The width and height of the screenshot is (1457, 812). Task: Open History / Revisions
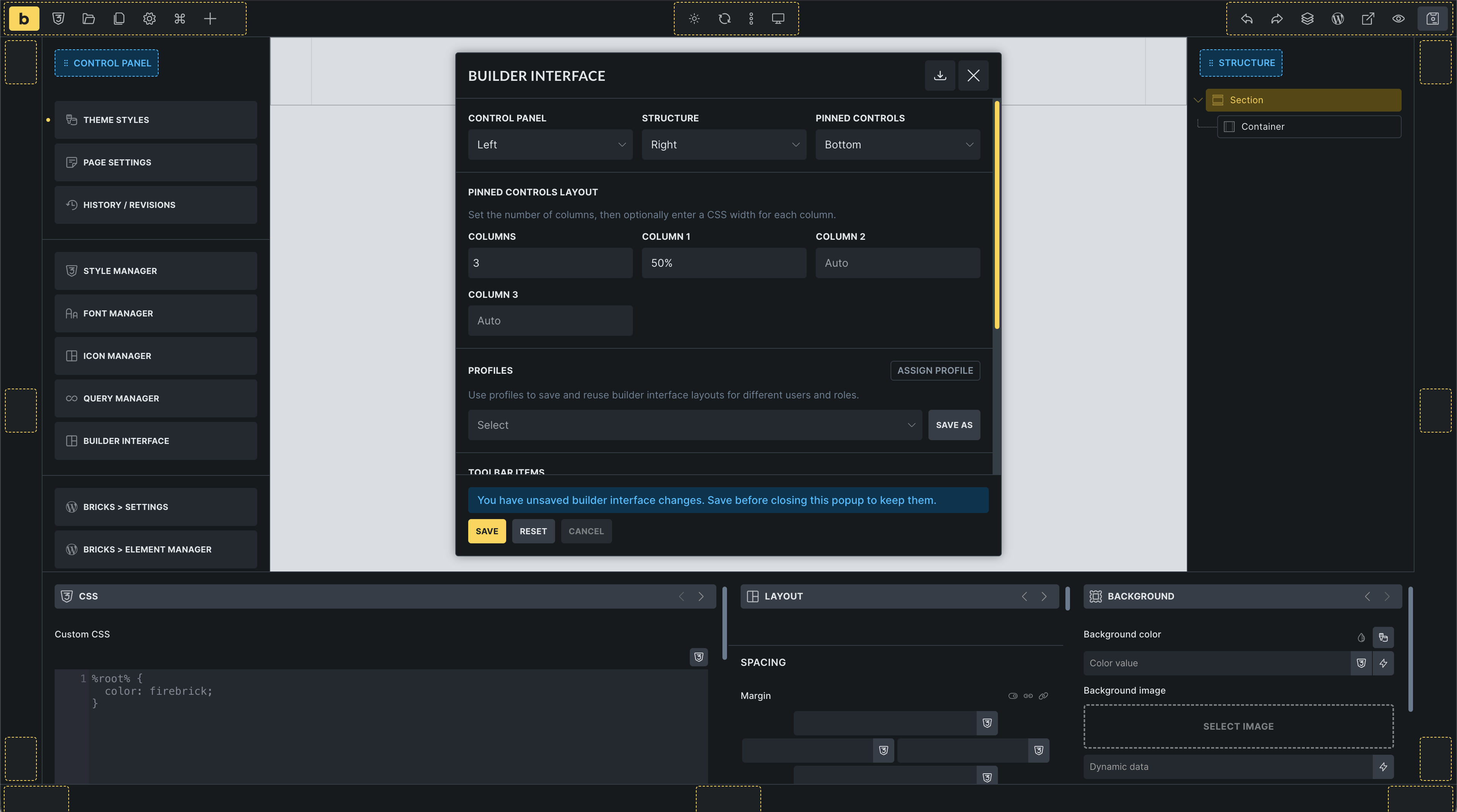coord(156,205)
